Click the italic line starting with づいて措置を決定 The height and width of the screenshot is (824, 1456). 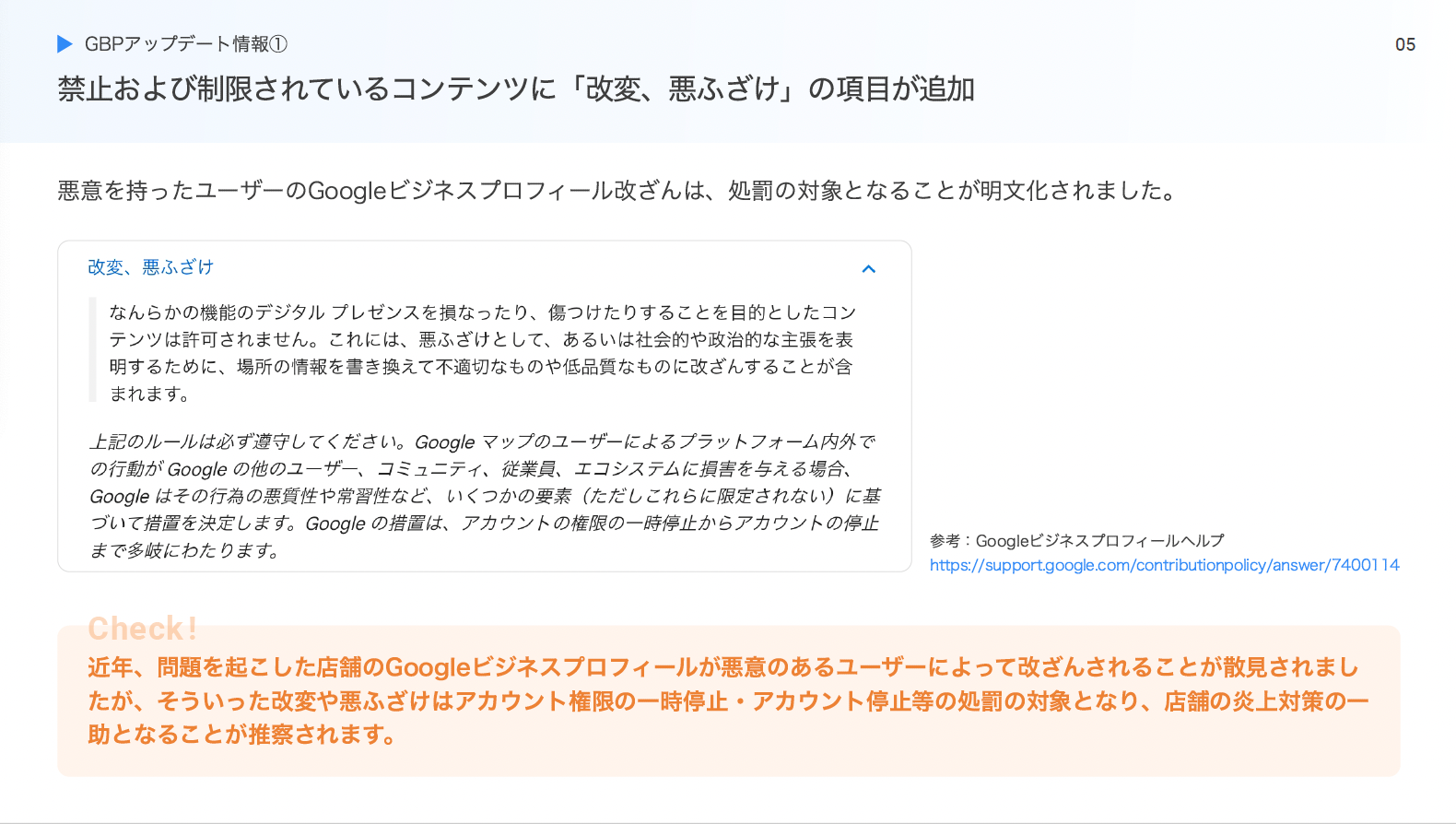(484, 524)
